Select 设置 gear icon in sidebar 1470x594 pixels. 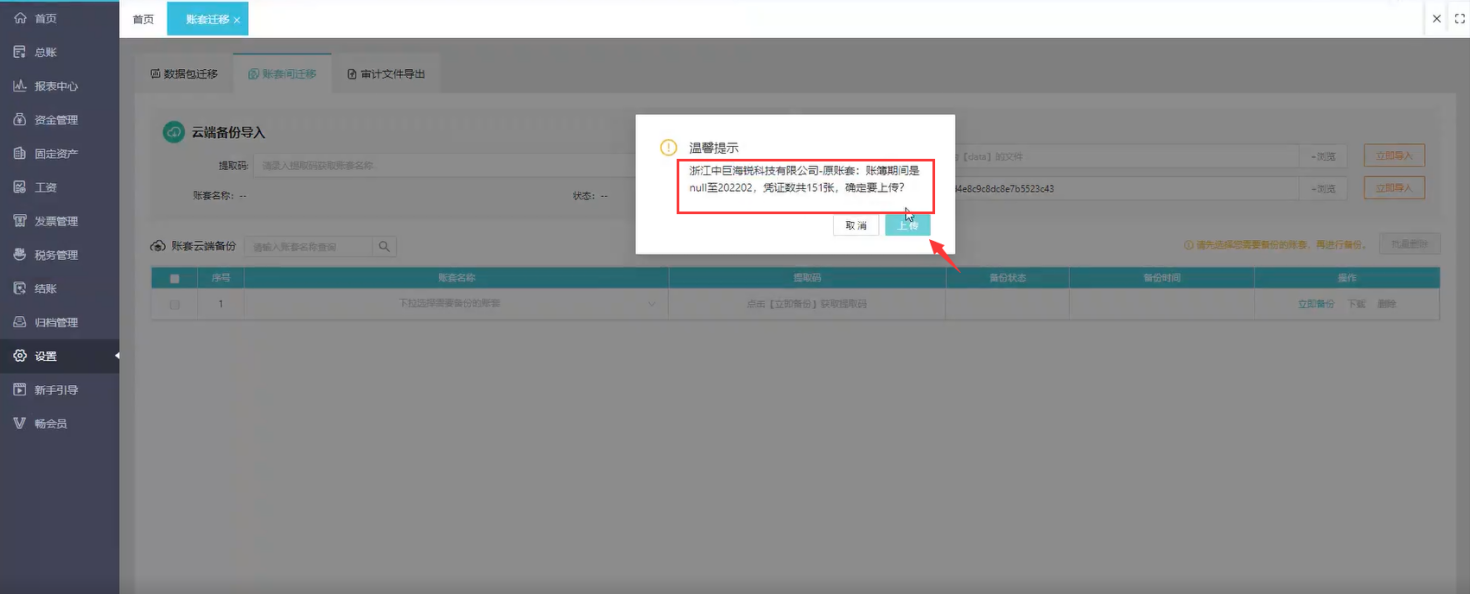click(x=20, y=356)
